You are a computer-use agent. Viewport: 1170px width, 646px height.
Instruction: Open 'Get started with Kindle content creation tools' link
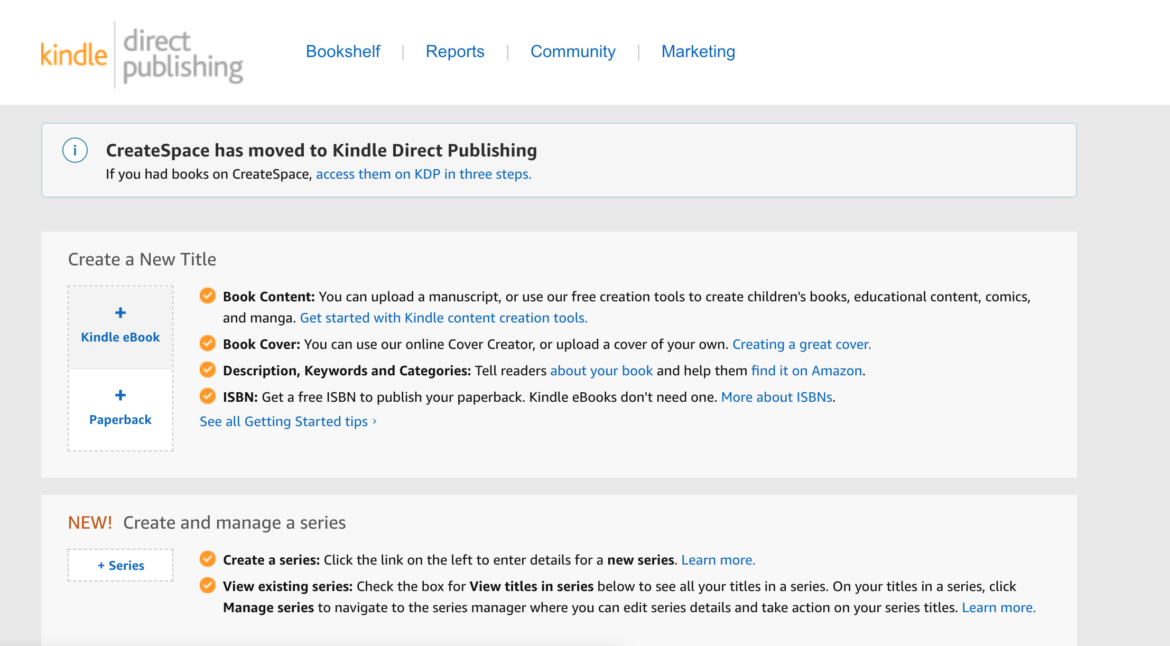pos(443,318)
